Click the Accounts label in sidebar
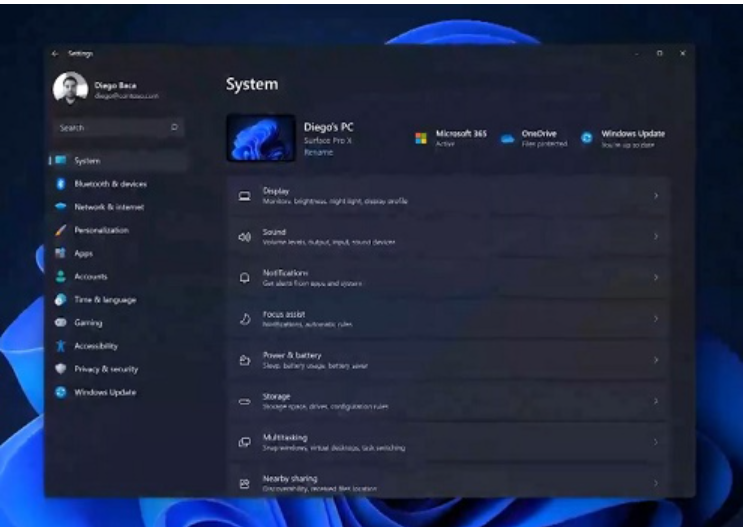 (91, 276)
